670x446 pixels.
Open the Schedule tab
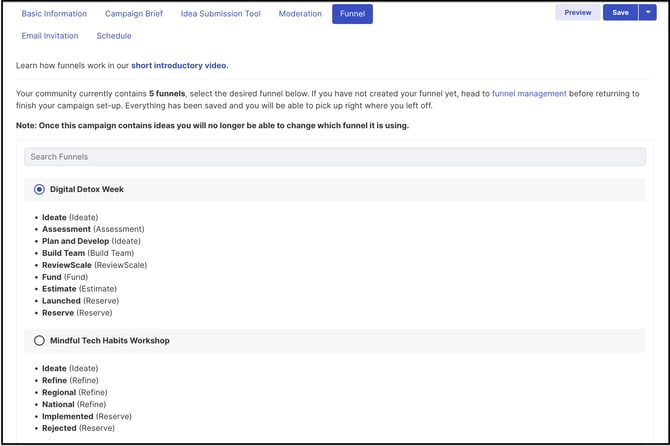(x=114, y=36)
